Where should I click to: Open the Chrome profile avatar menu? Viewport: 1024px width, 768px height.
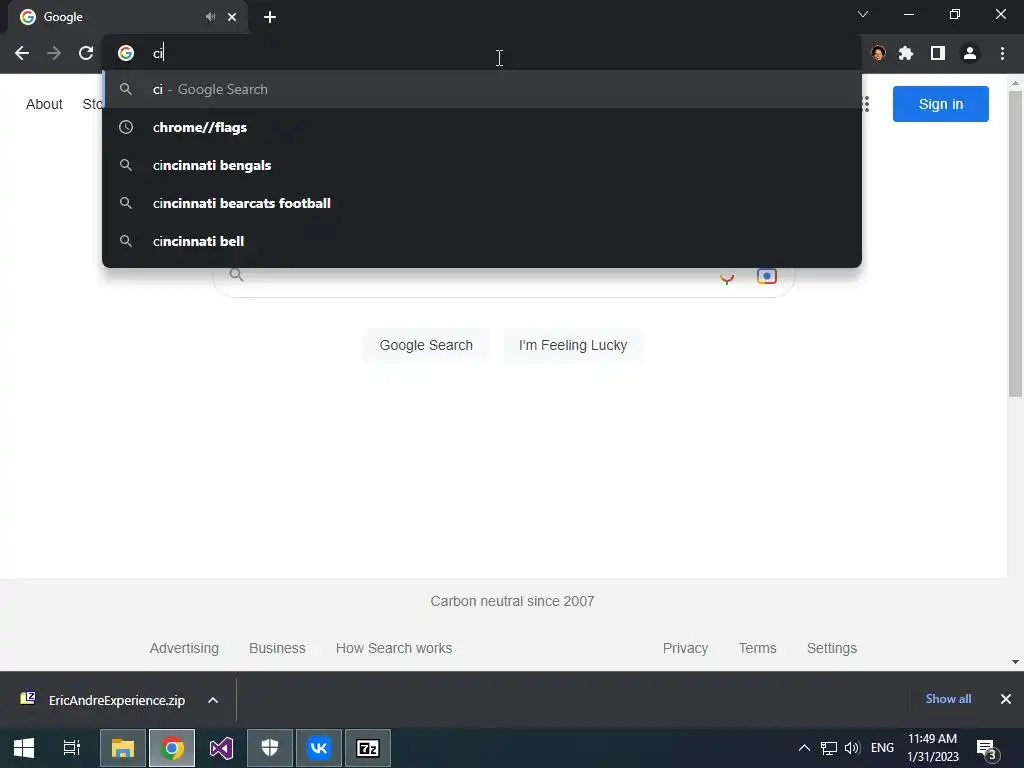point(970,53)
